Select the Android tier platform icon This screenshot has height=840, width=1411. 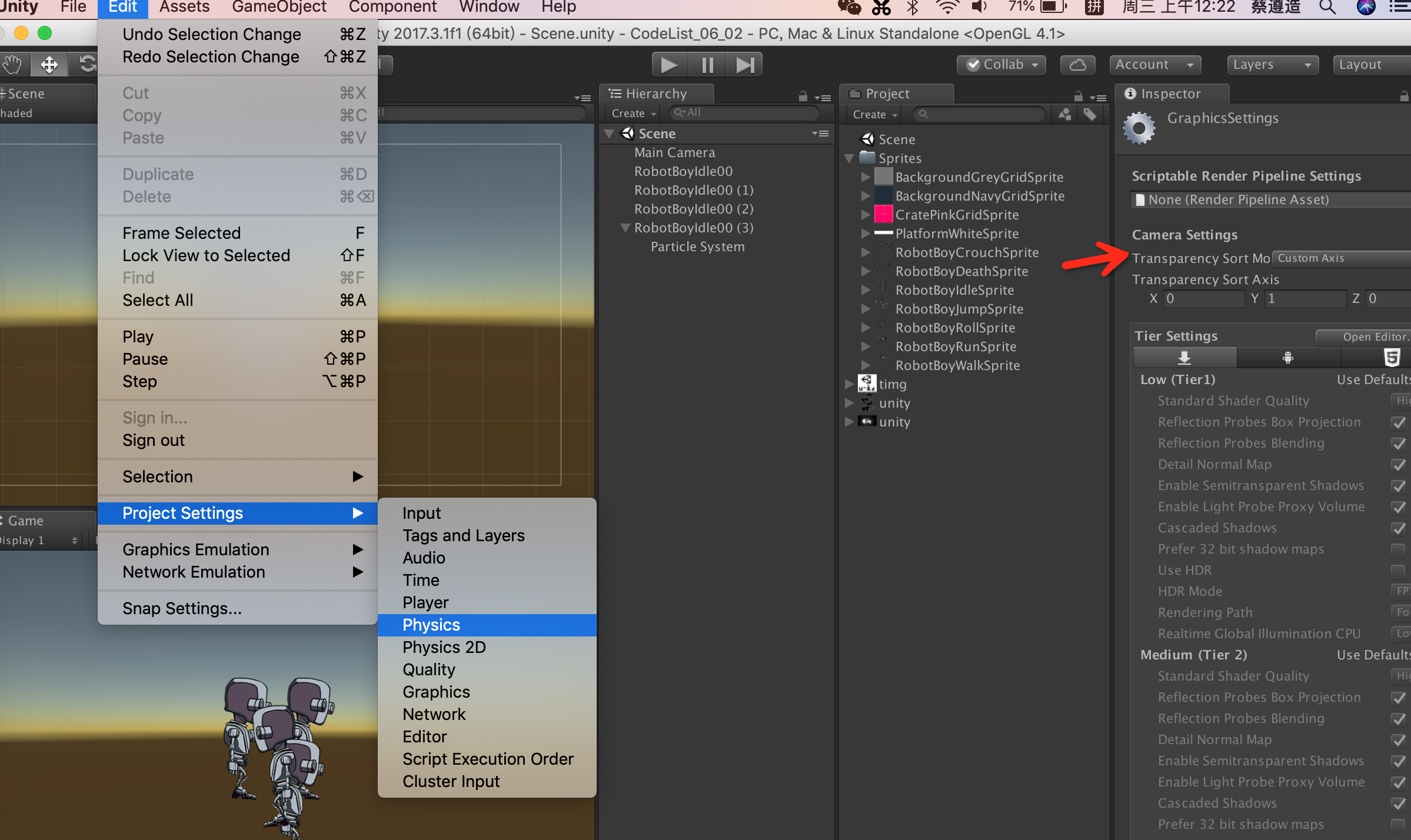1287,357
